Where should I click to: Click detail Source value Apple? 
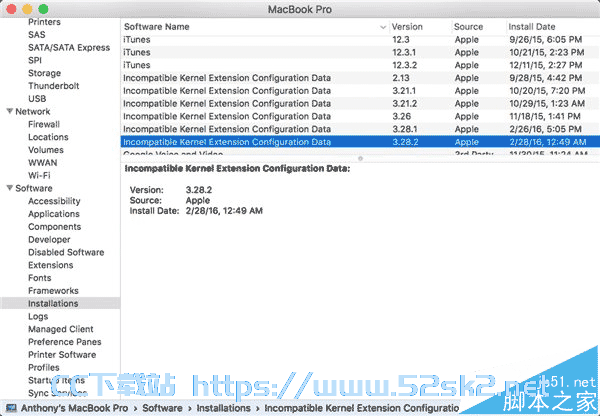pyautogui.click(x=198, y=200)
